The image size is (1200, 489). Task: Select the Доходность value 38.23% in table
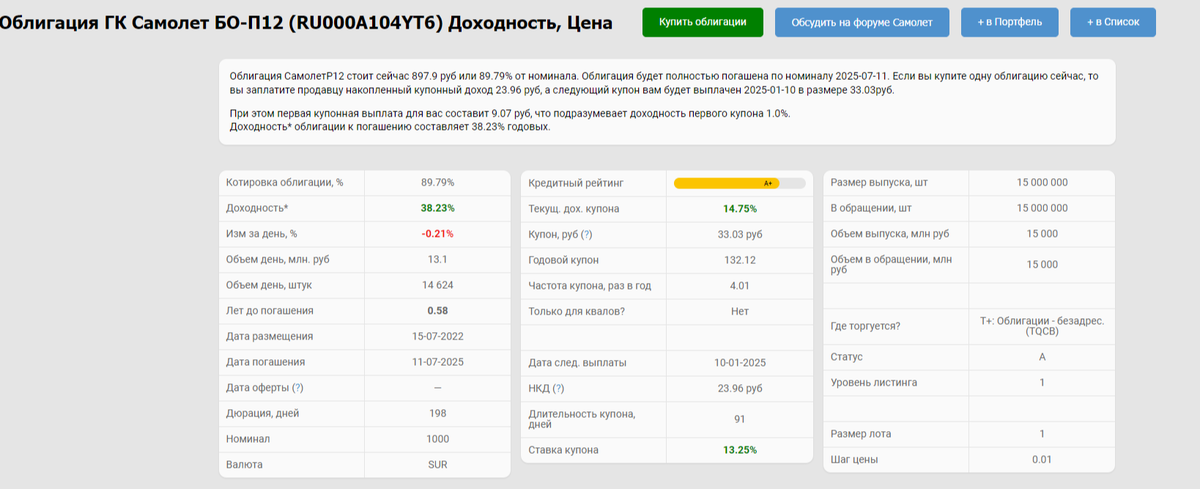437,208
